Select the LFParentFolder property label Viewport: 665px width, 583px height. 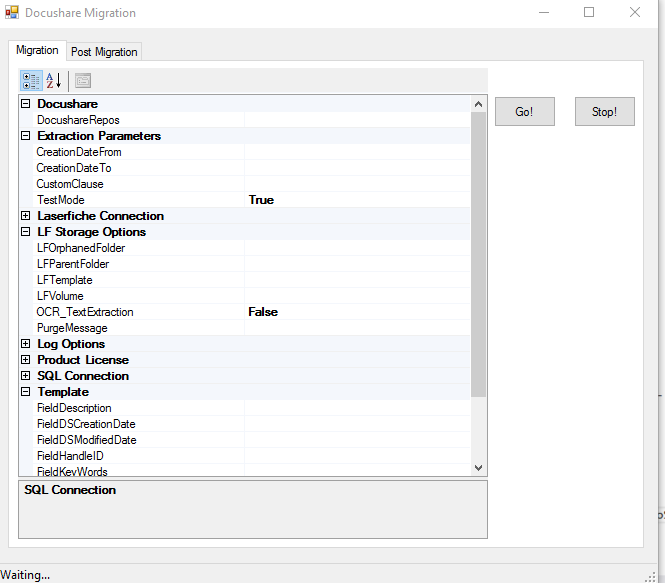[73, 264]
